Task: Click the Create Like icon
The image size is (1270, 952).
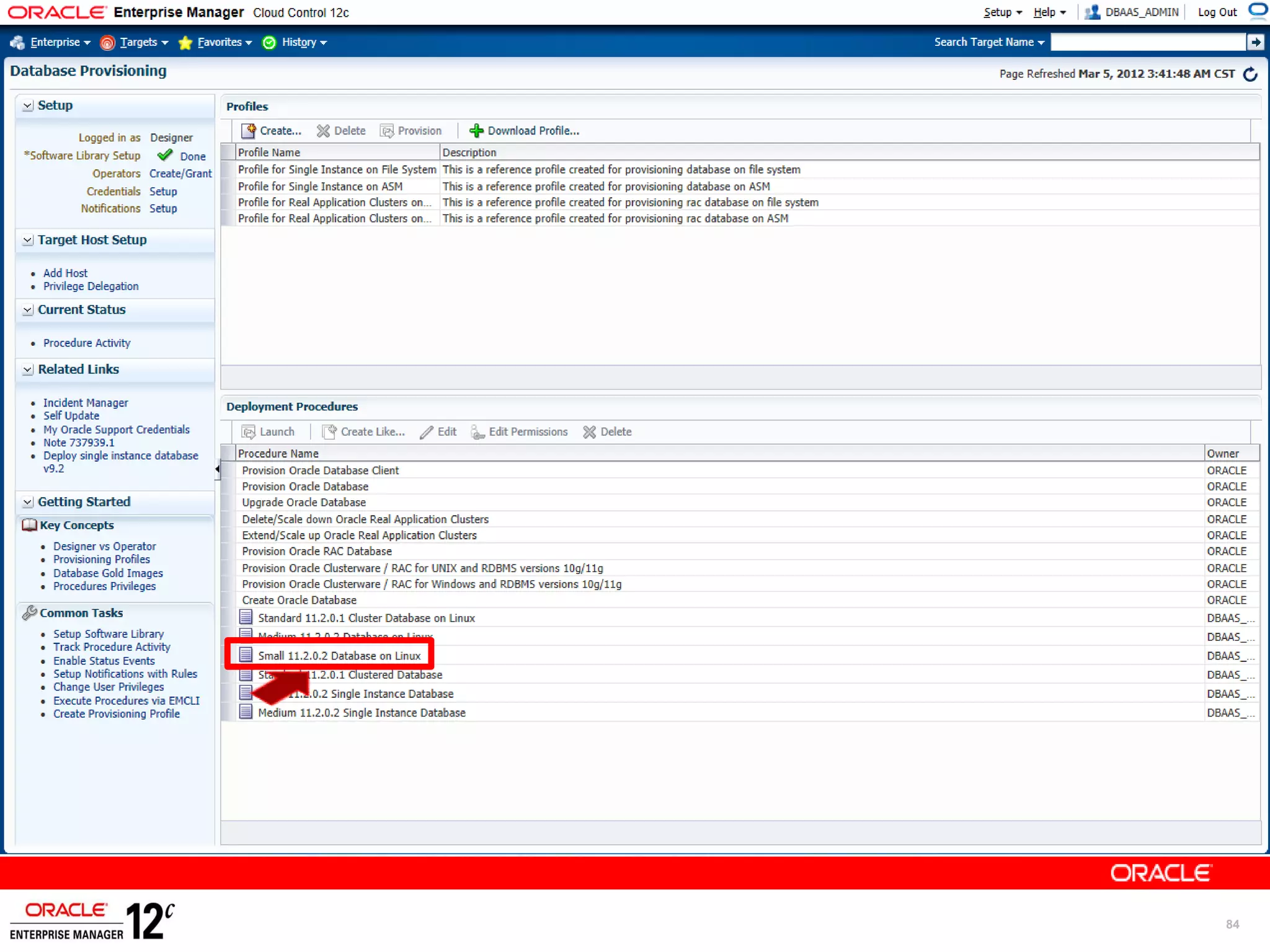Action: click(x=329, y=432)
